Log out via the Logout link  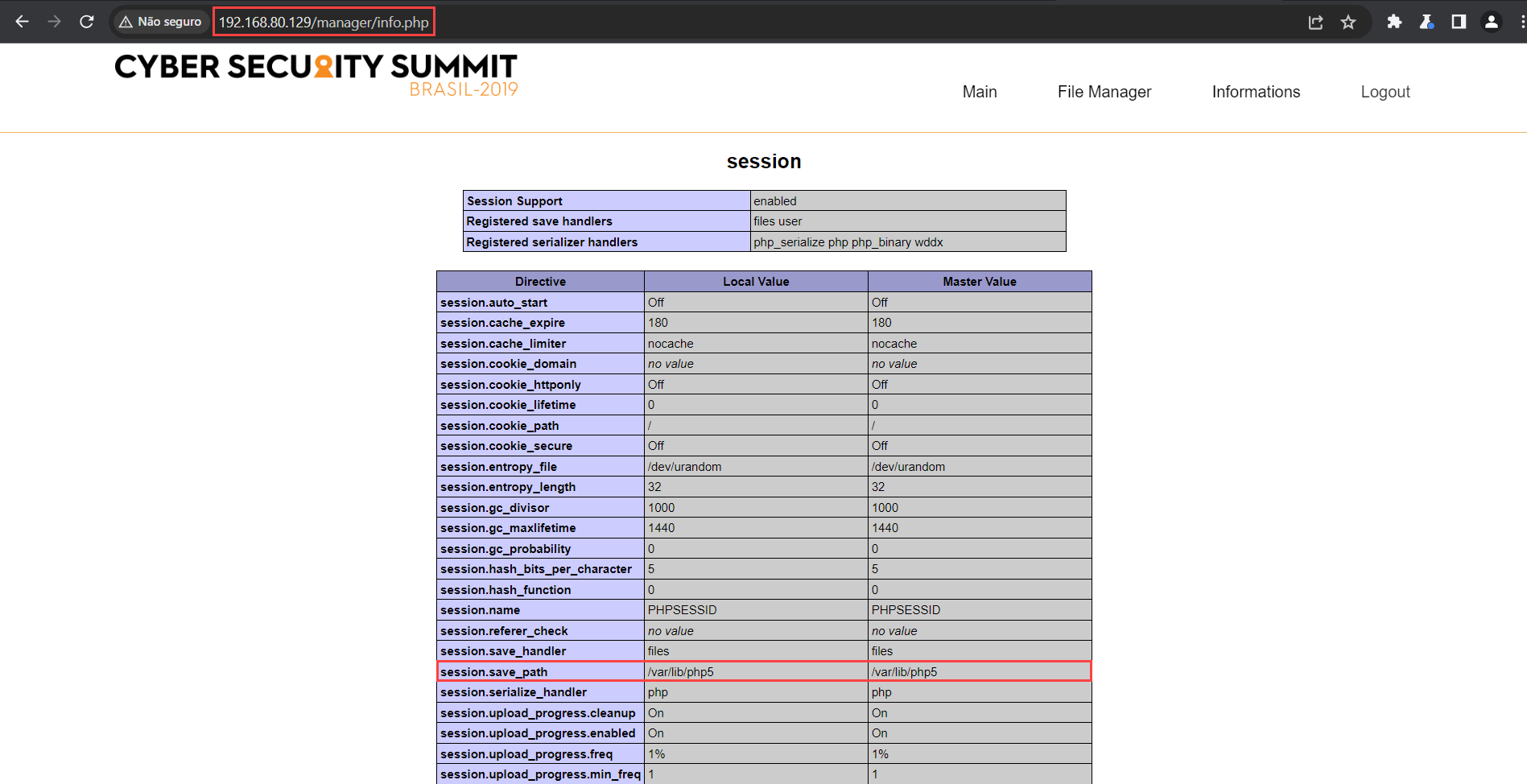pos(1385,92)
